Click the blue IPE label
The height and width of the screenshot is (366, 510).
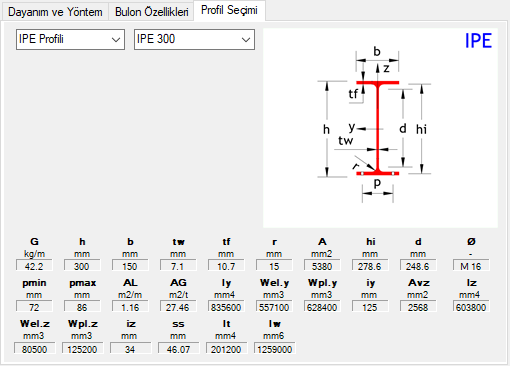coord(478,41)
